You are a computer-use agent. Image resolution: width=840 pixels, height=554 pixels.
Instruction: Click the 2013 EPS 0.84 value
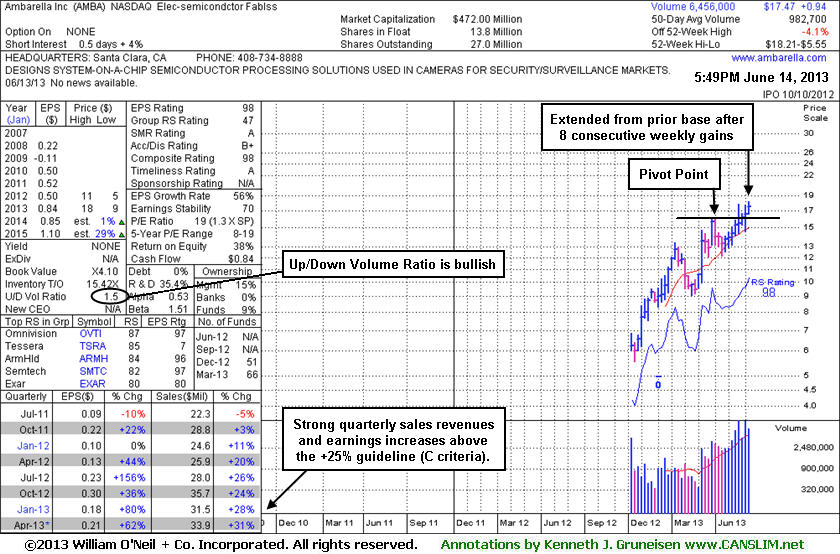tap(48, 208)
